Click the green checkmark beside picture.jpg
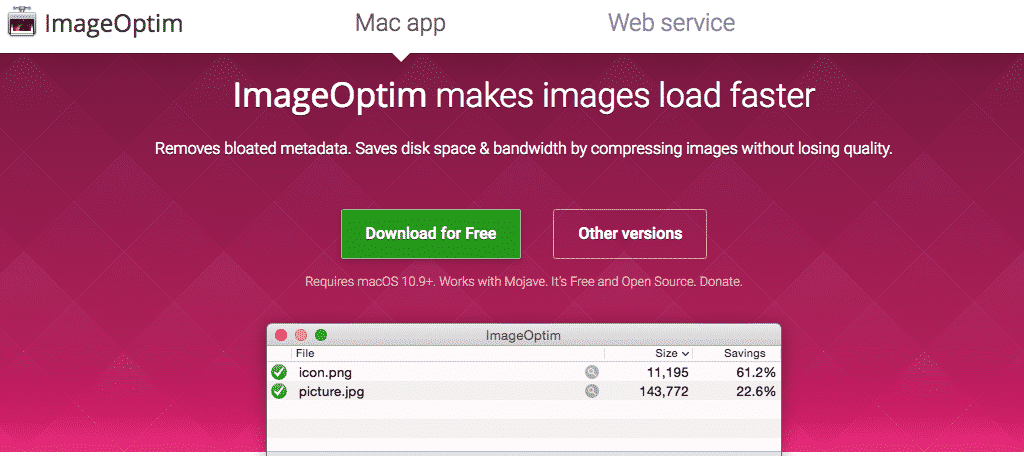 click(279, 391)
